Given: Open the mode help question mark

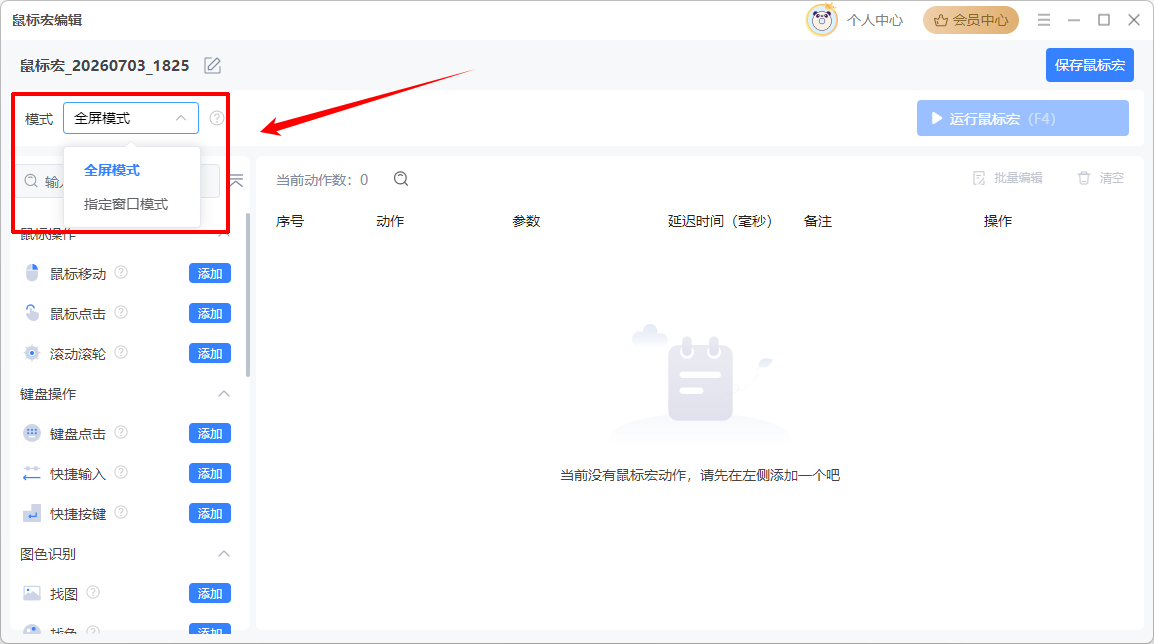Looking at the screenshot, I should tap(216, 118).
